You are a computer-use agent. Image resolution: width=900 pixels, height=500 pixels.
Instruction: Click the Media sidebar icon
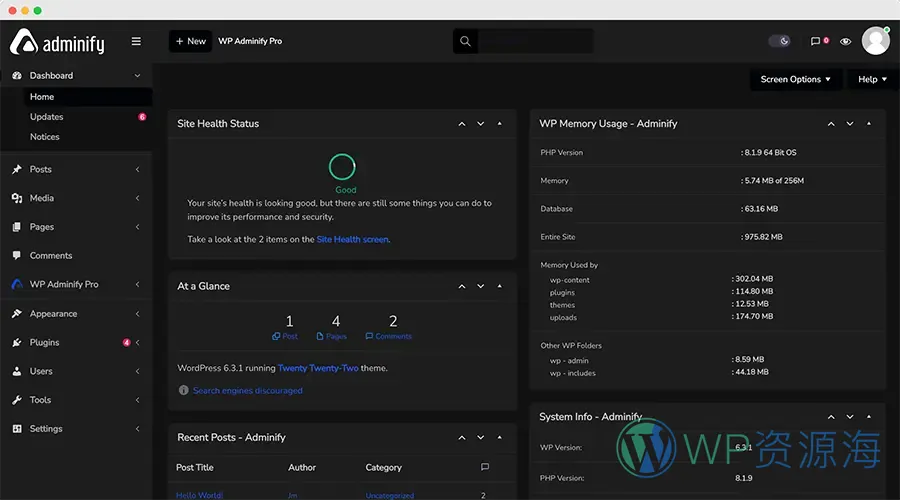coord(17,198)
